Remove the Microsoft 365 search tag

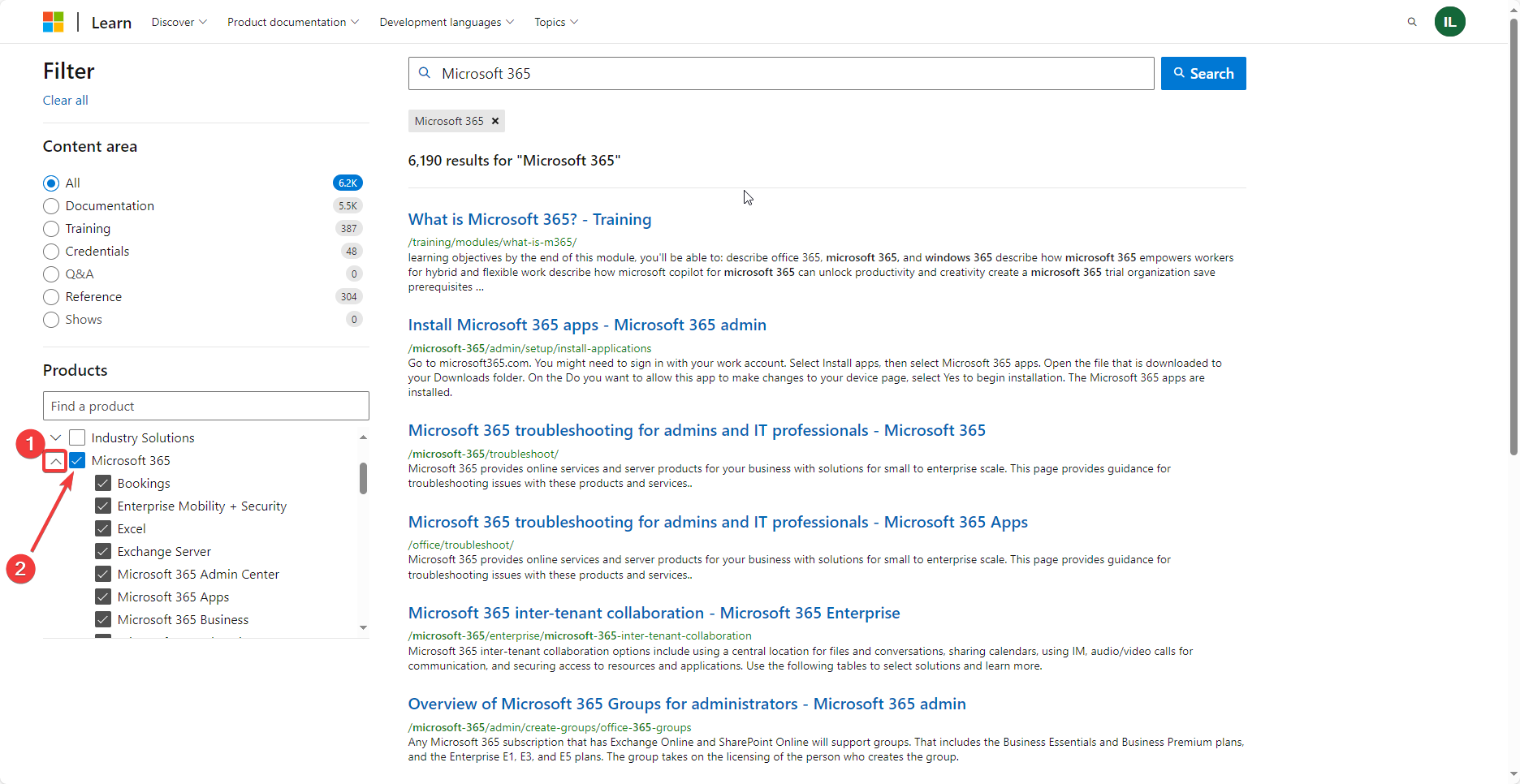pos(495,121)
